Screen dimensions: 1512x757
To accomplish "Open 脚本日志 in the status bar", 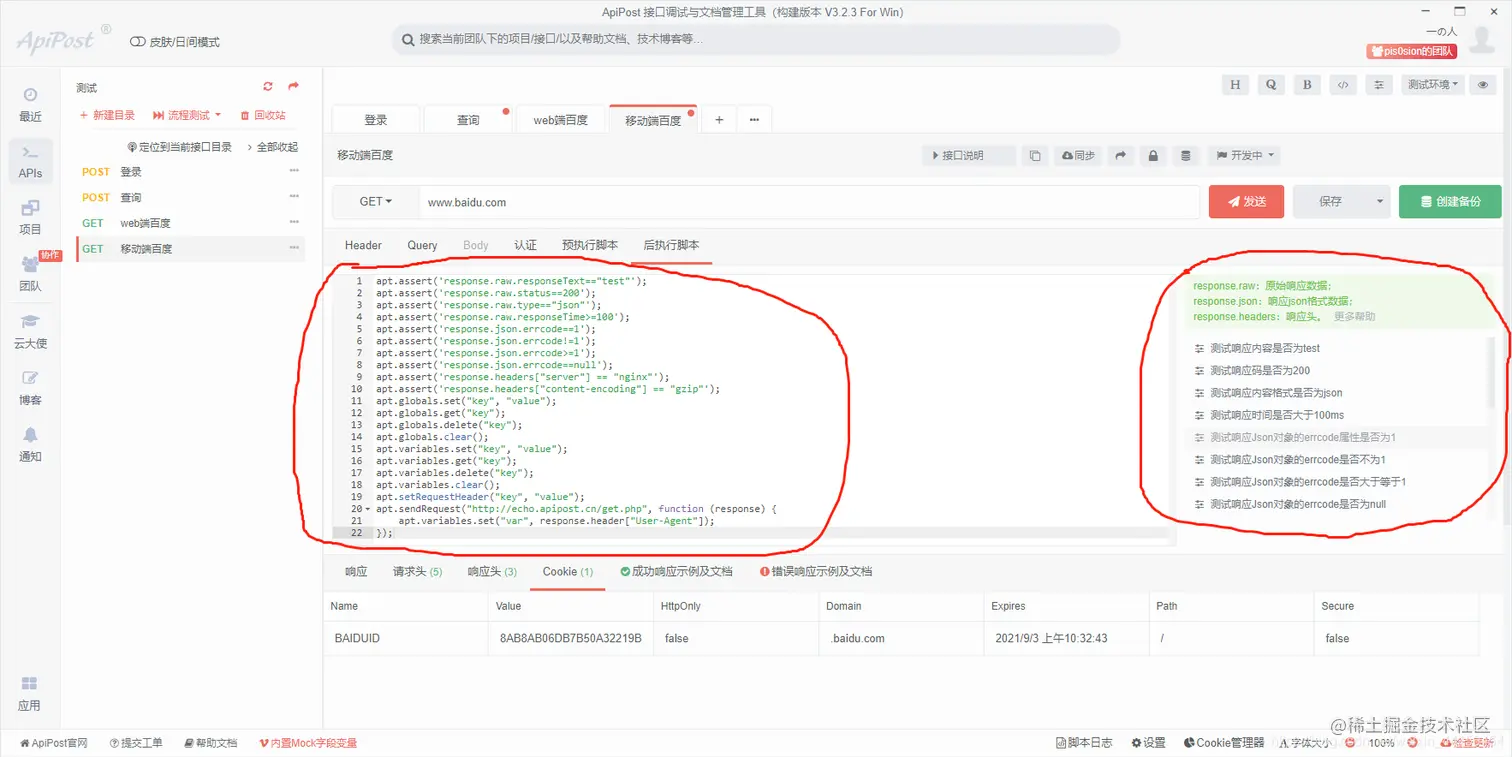I will [x=1084, y=743].
